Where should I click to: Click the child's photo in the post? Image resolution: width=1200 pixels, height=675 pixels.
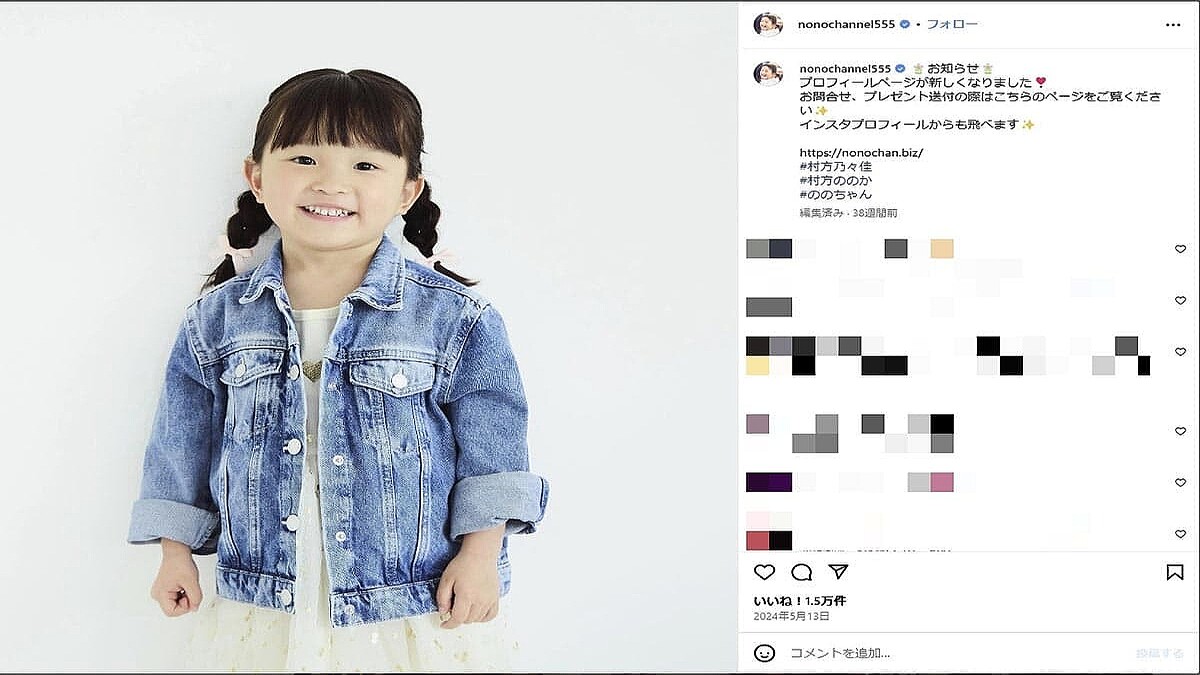(x=369, y=338)
